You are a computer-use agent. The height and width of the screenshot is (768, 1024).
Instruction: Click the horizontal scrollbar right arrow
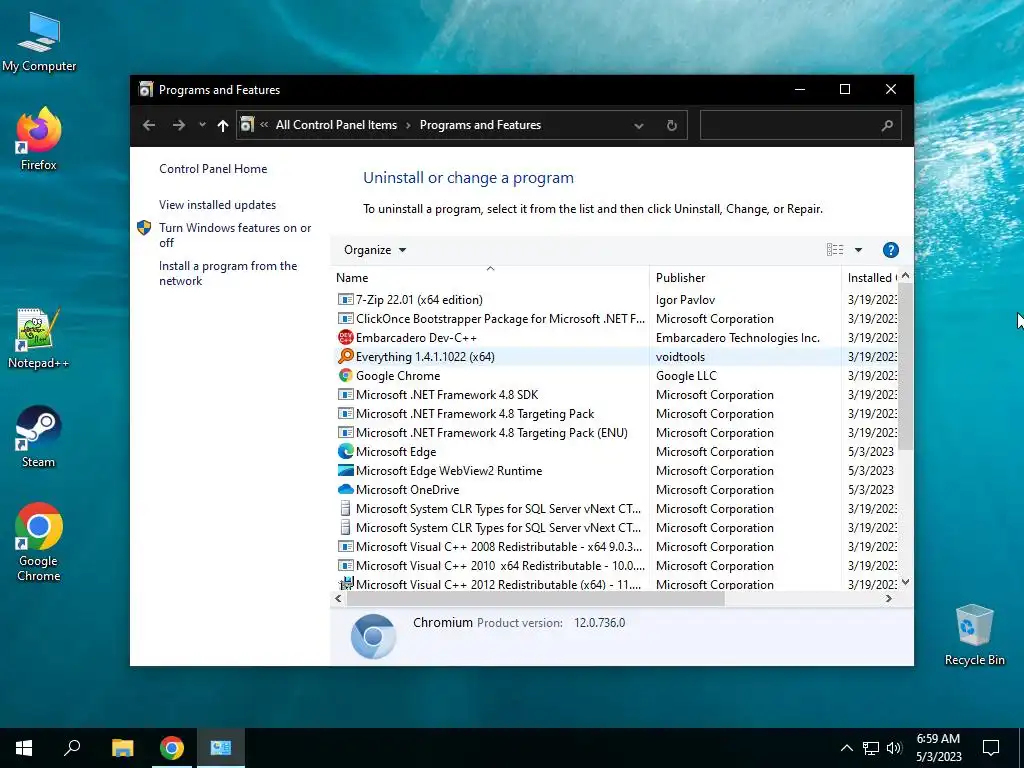tap(888, 598)
